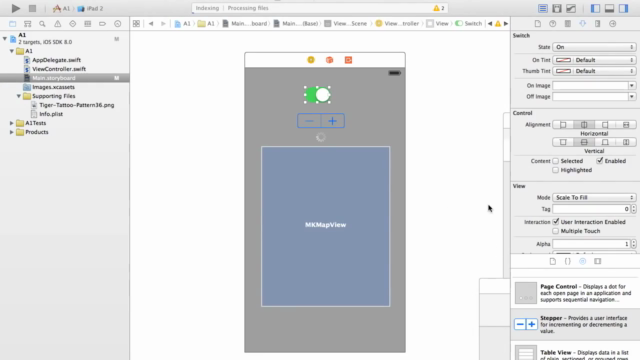Click the Alpha value field
The width and height of the screenshot is (640, 360).
pyautogui.click(x=591, y=244)
